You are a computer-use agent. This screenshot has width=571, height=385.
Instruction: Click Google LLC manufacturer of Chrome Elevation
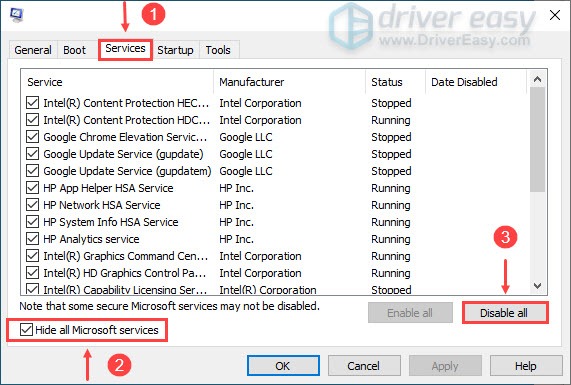coord(246,137)
